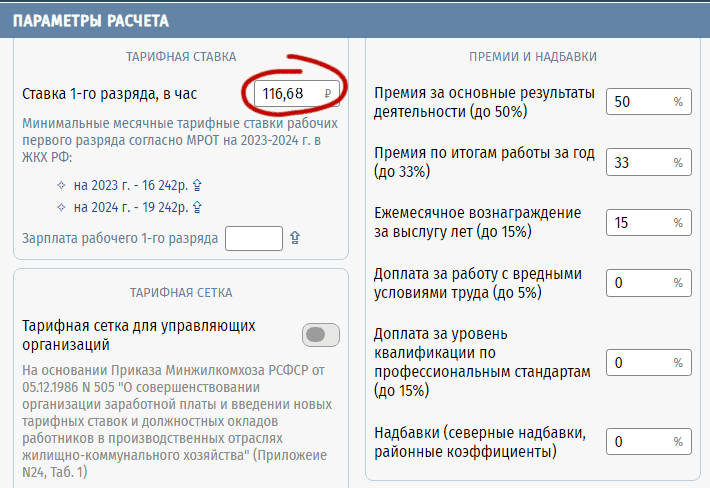710x488 pixels.
Task: Click the label Премия по итогам работы за год
Action: (484, 162)
